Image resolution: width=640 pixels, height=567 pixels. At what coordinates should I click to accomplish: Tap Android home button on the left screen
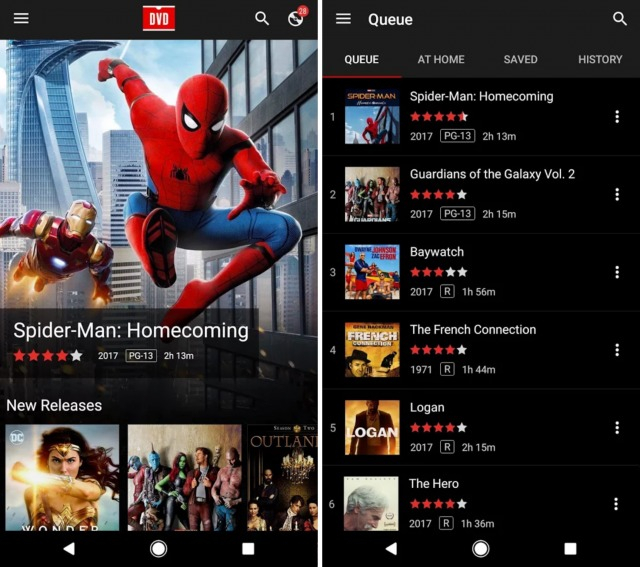pyautogui.click(x=158, y=549)
